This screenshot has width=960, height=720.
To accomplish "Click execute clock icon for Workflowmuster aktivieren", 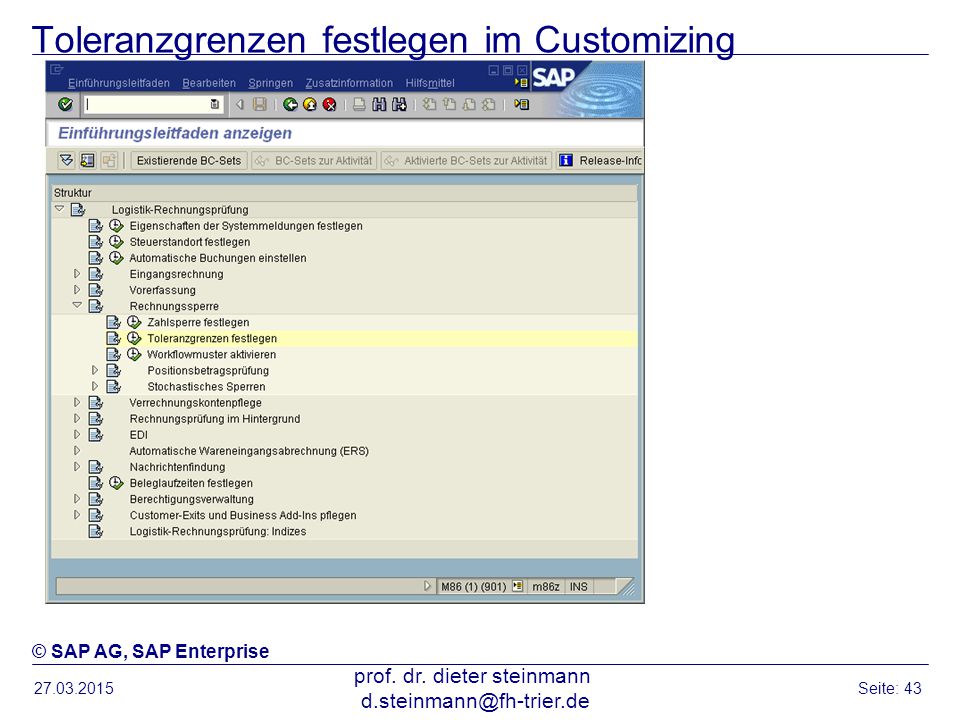I will [x=134, y=354].
